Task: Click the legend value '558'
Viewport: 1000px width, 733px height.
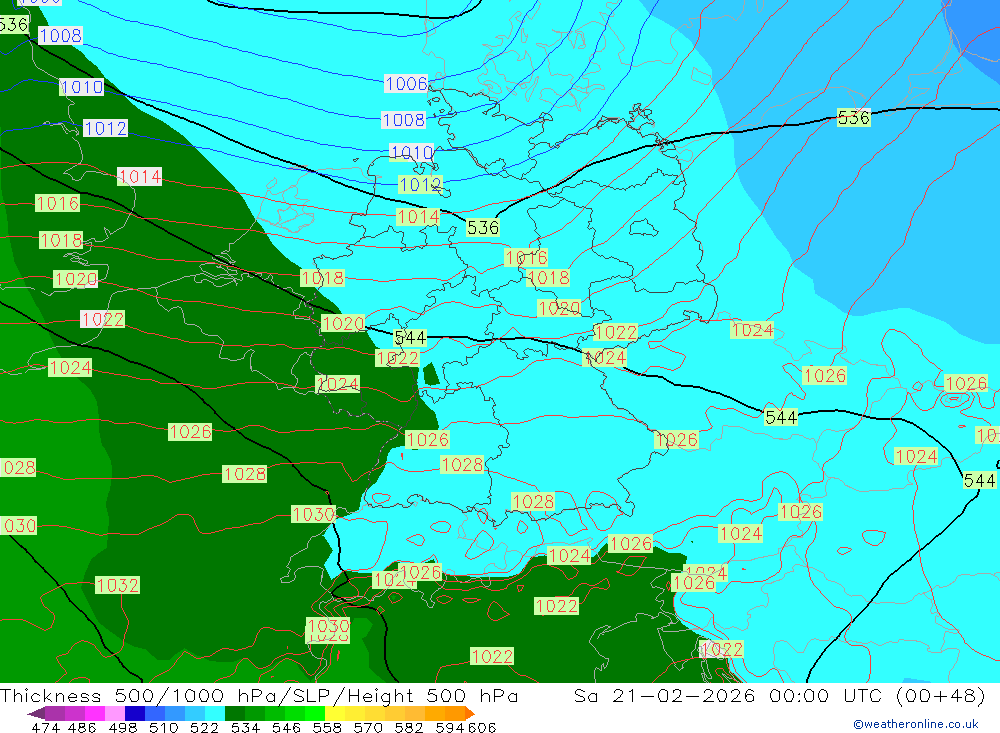Action: [327, 727]
